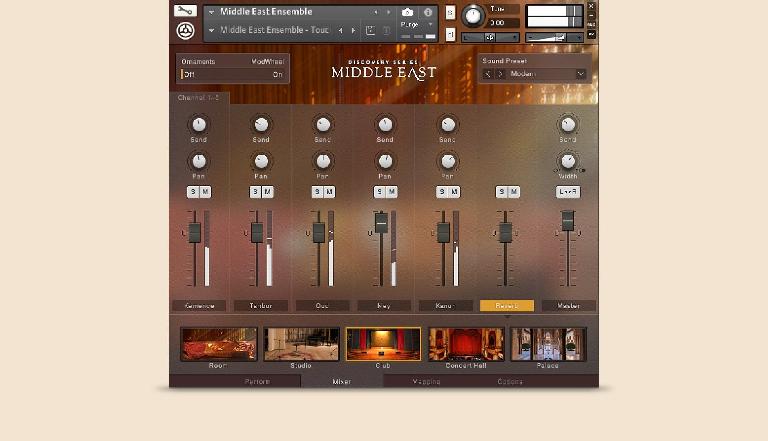
Task: Click the Kemence channel Pan knob
Action: [198, 161]
